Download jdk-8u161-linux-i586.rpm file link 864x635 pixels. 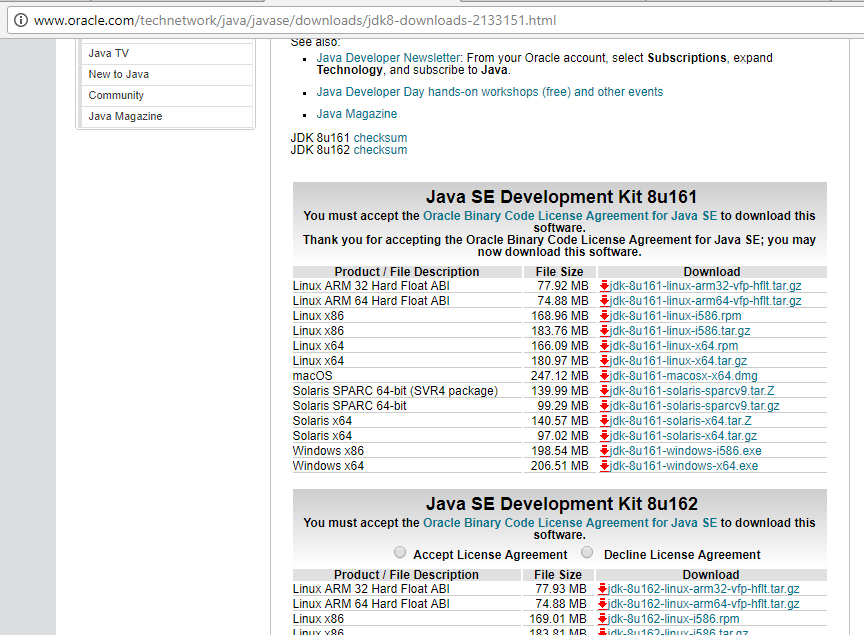point(676,316)
